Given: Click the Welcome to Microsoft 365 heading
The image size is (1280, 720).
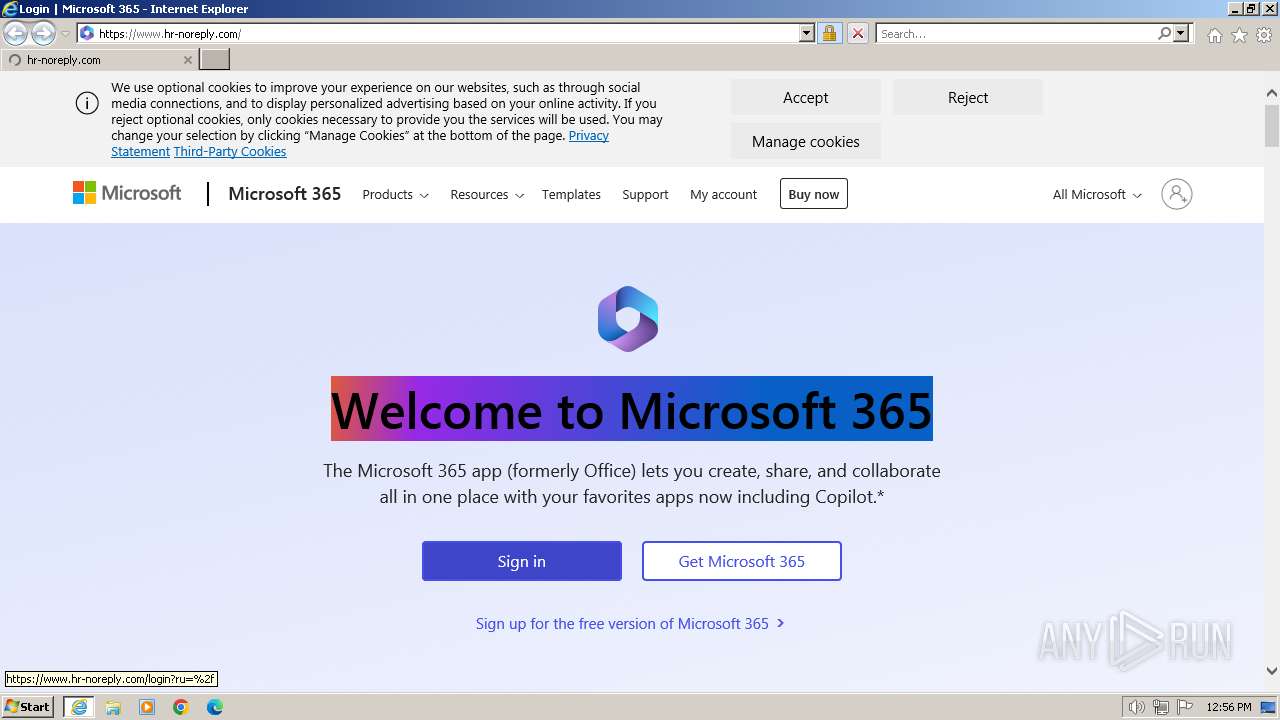Looking at the screenshot, I should 632,409.
